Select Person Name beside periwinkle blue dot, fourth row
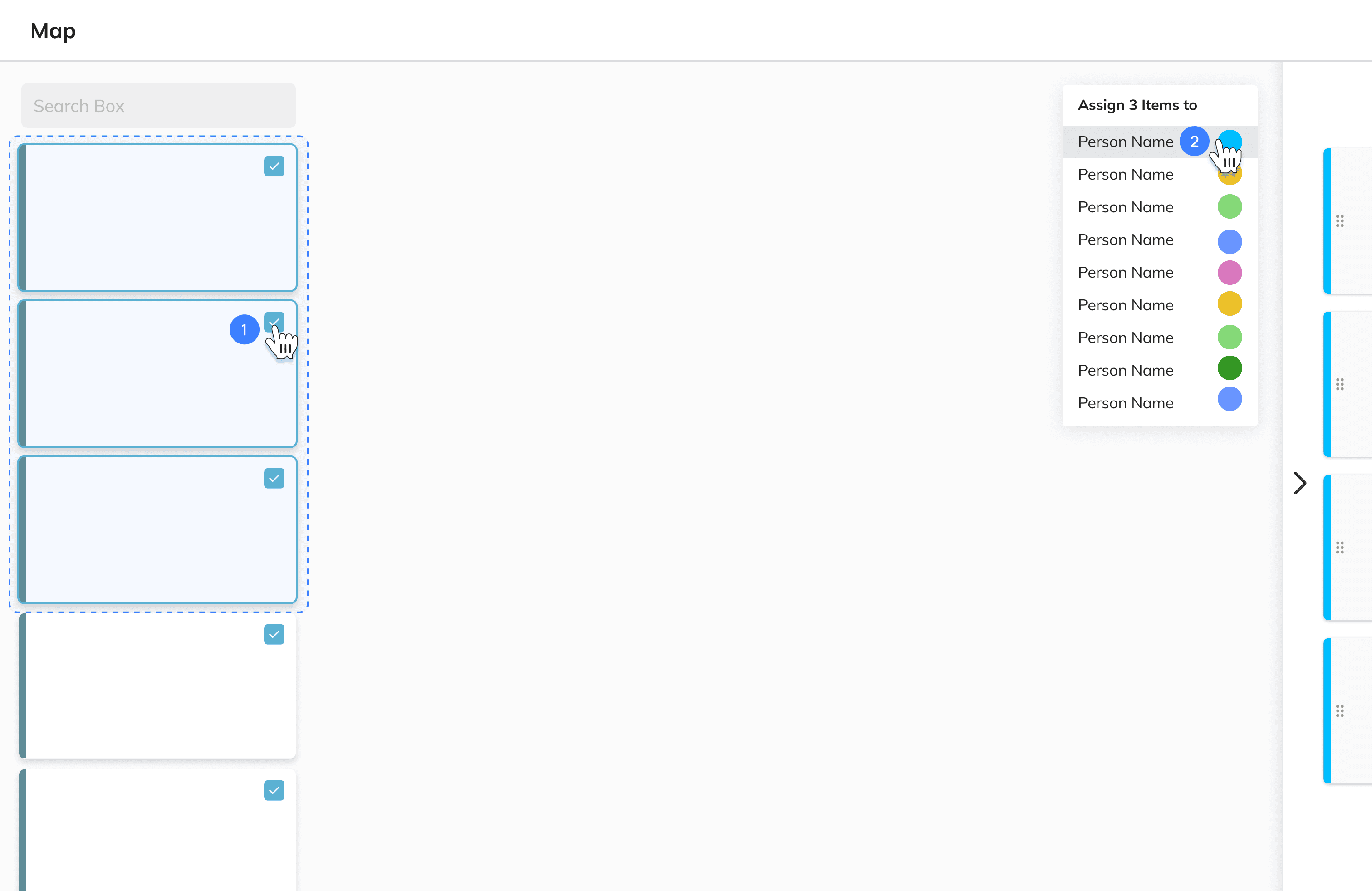 pyautogui.click(x=1125, y=240)
